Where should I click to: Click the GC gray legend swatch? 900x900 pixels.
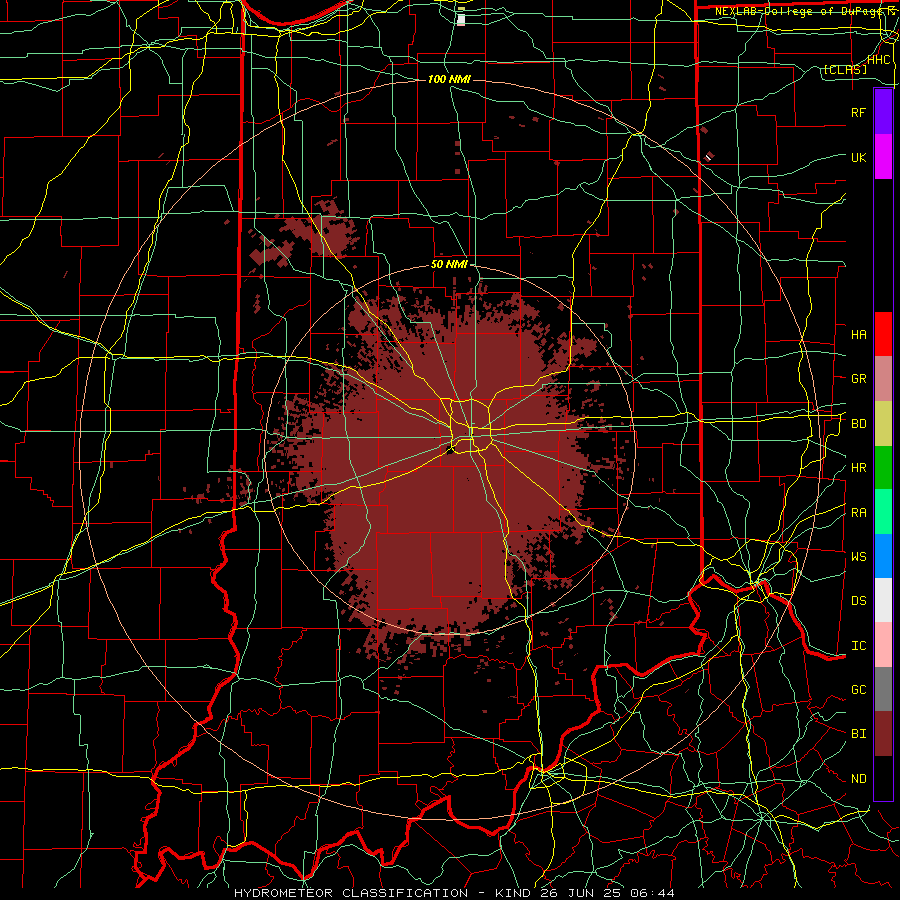point(883,689)
